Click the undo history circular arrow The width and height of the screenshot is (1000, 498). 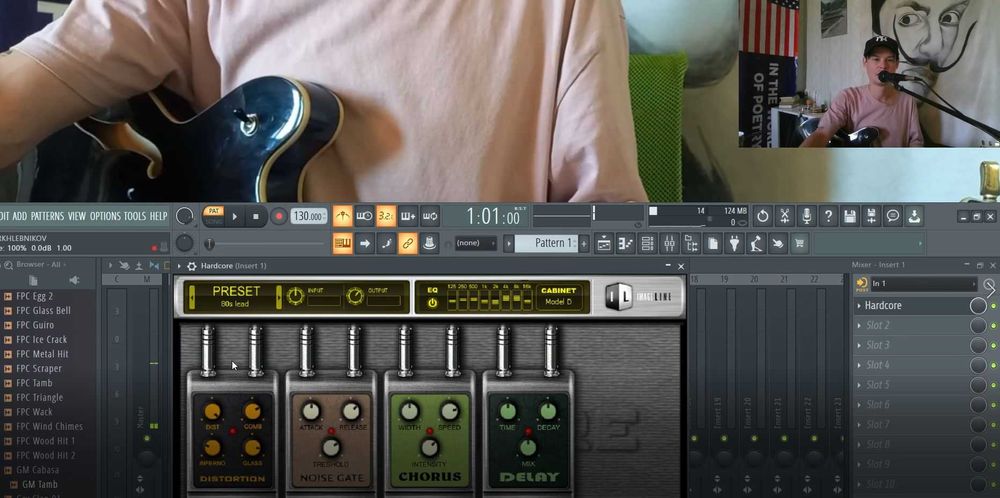pyautogui.click(x=763, y=216)
